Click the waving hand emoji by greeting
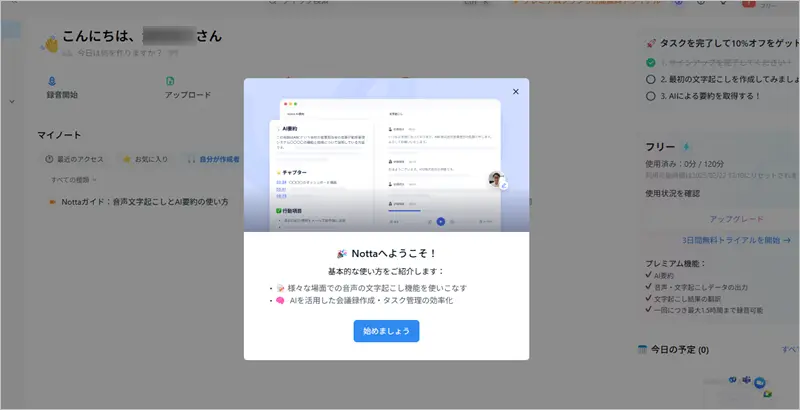Image resolution: width=800 pixels, height=410 pixels. point(51,44)
